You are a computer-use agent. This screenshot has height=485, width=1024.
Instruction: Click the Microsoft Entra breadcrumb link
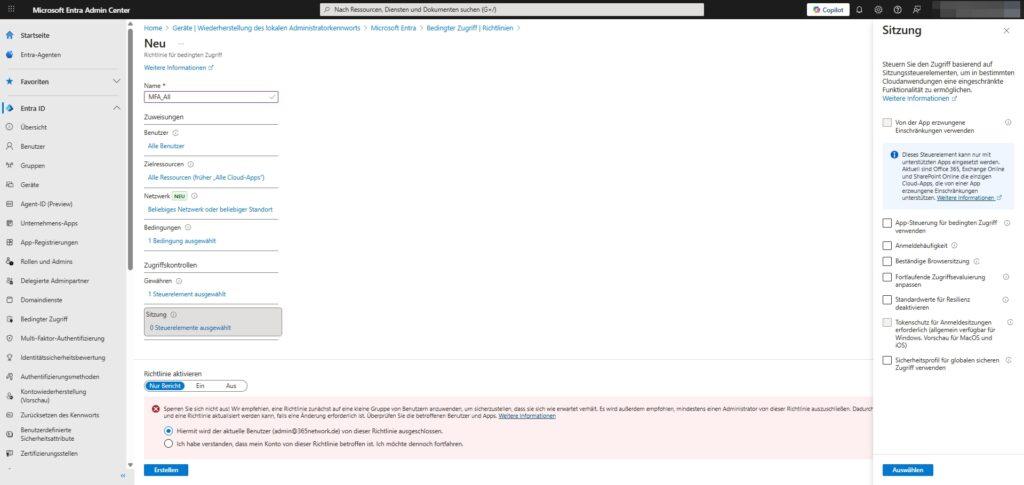point(393,28)
